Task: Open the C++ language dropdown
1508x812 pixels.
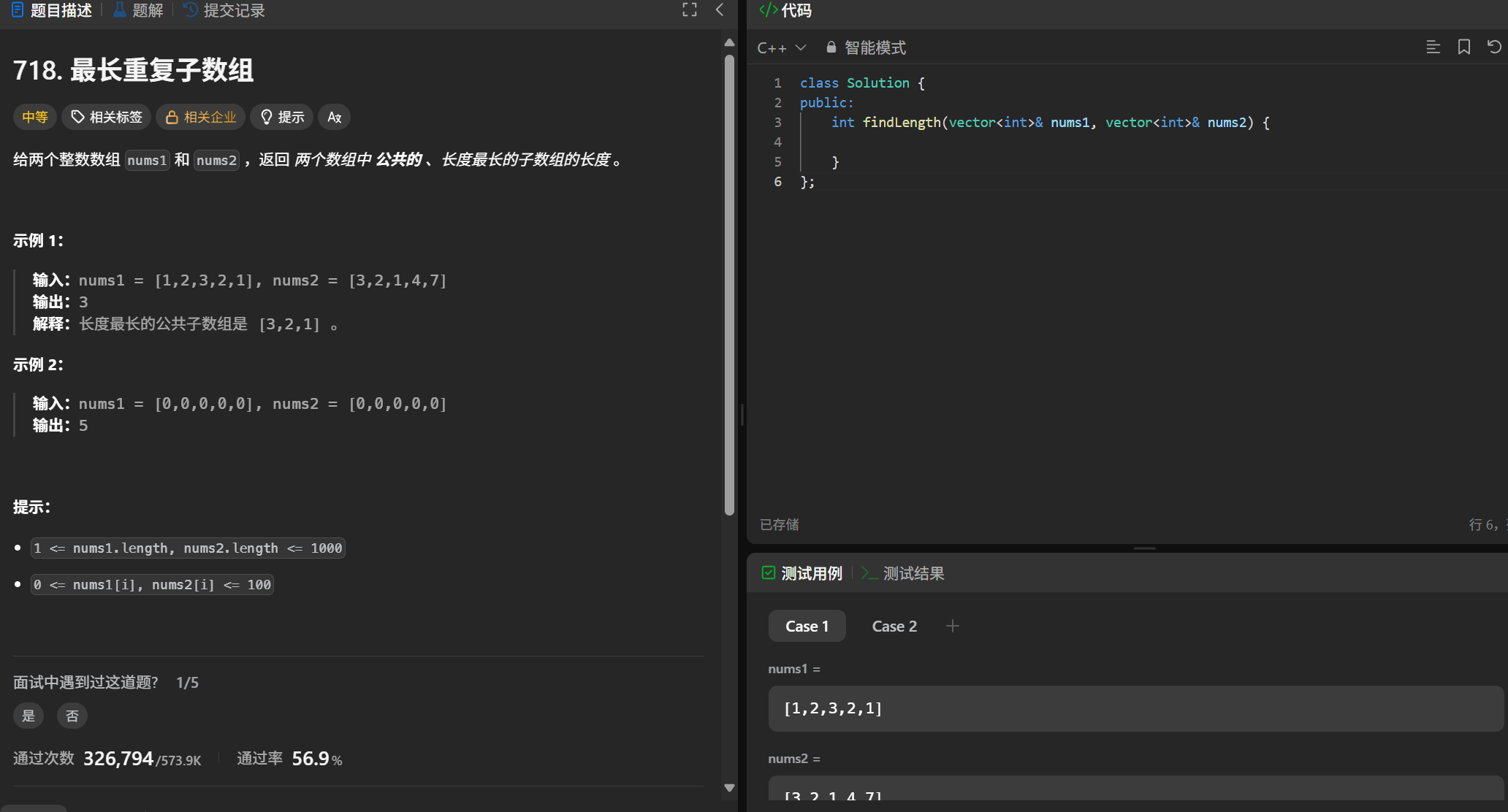Action: click(x=781, y=48)
